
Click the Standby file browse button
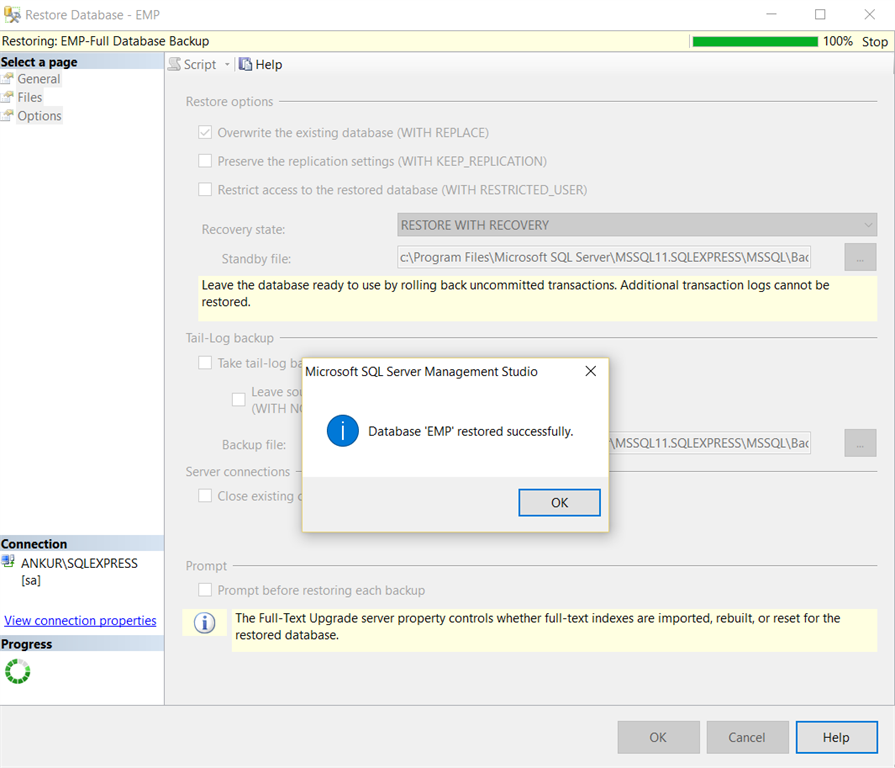tap(860, 257)
